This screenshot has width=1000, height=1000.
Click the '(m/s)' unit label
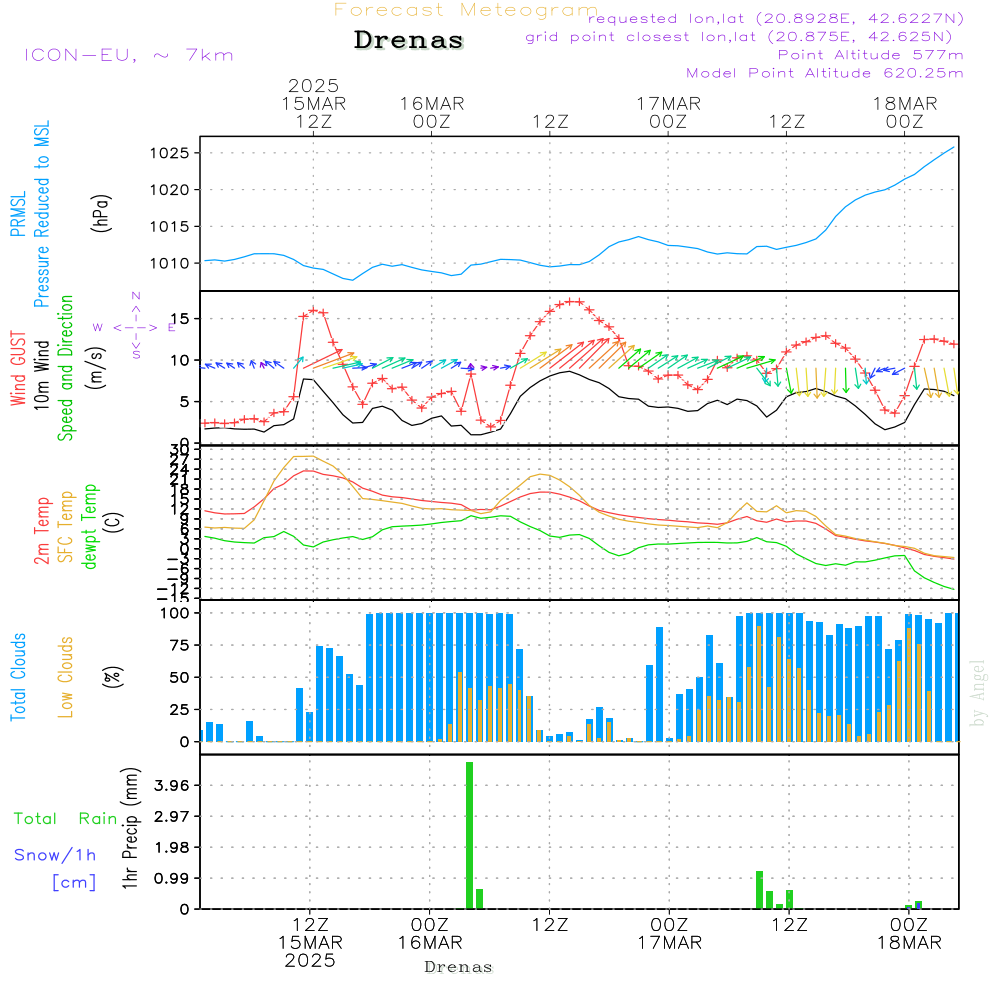click(x=96, y=368)
